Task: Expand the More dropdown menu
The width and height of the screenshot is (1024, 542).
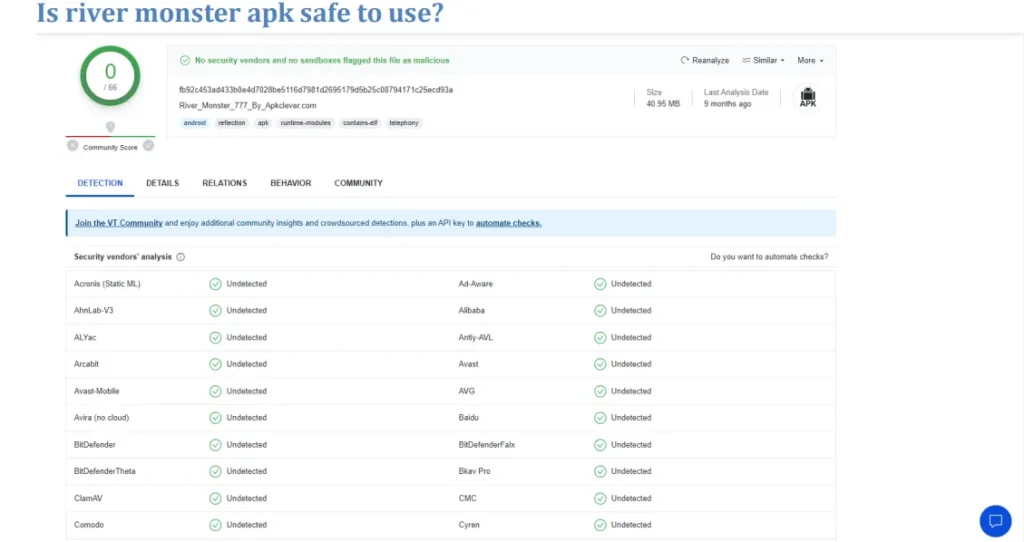Action: pyautogui.click(x=810, y=60)
